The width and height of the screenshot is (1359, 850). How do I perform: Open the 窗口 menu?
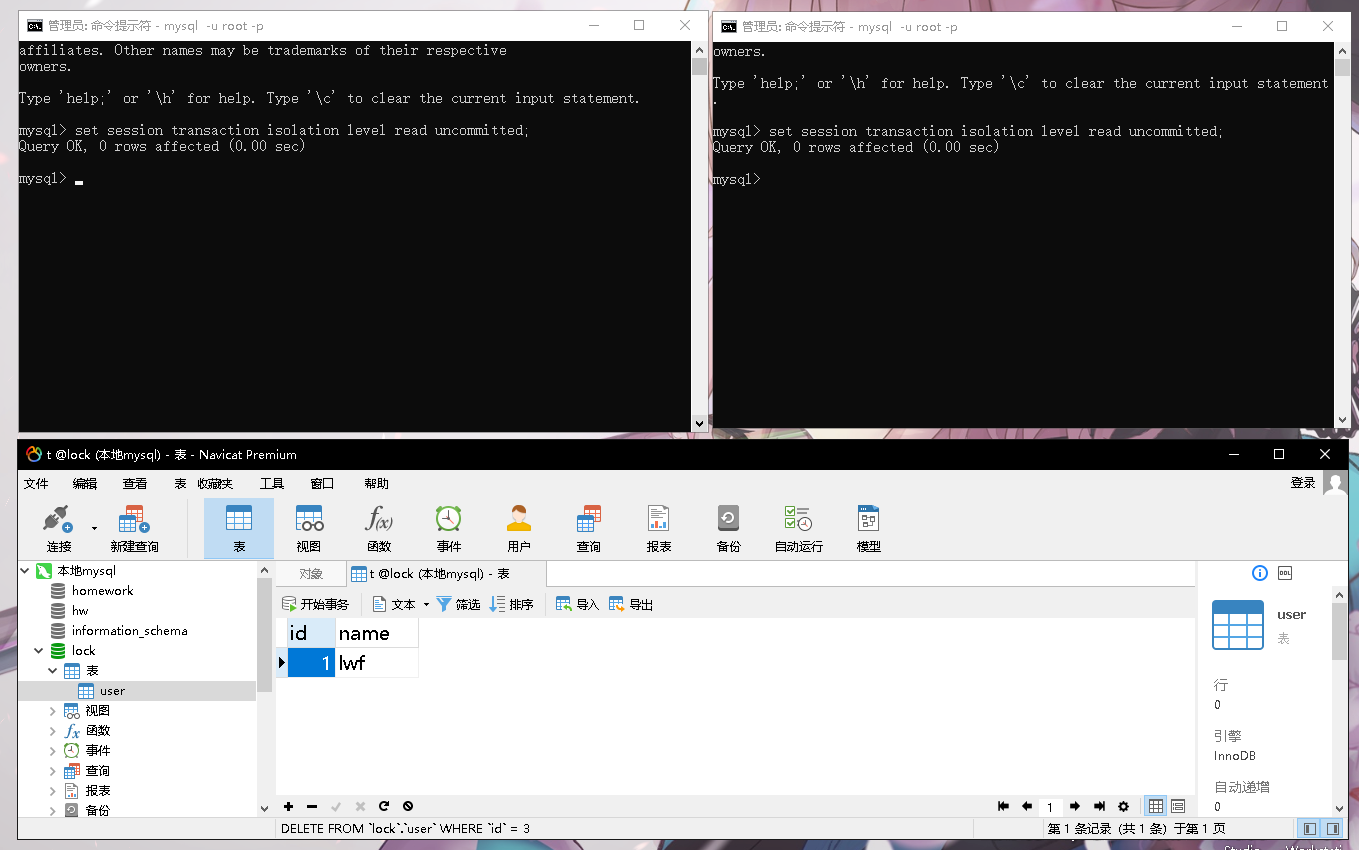(x=322, y=483)
